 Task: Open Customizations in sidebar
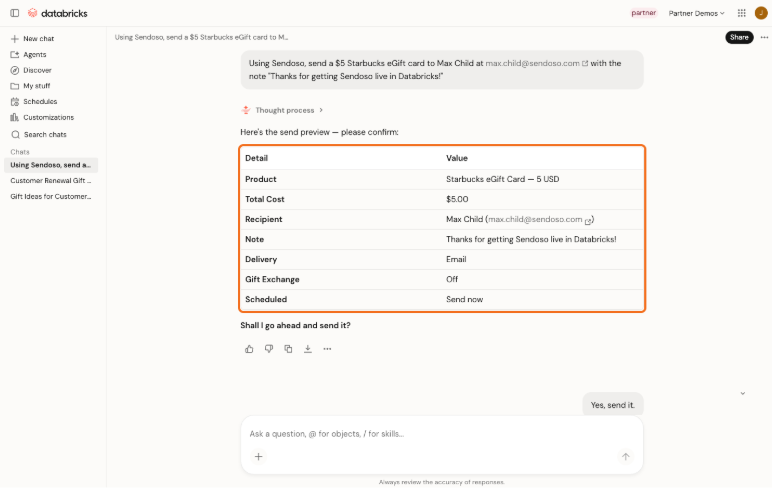(42, 117)
